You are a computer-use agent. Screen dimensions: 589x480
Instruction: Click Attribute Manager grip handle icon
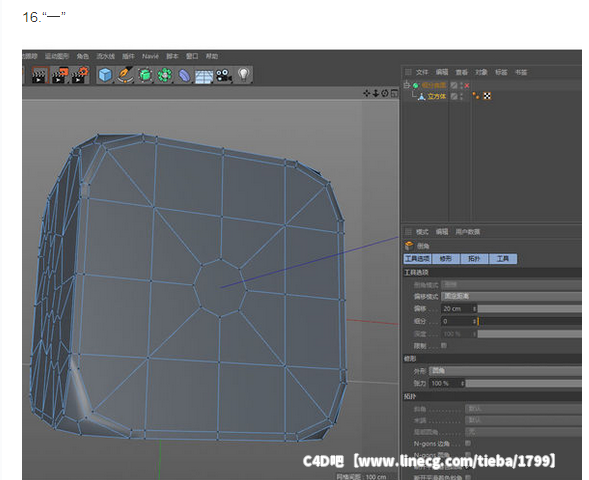pos(408,232)
